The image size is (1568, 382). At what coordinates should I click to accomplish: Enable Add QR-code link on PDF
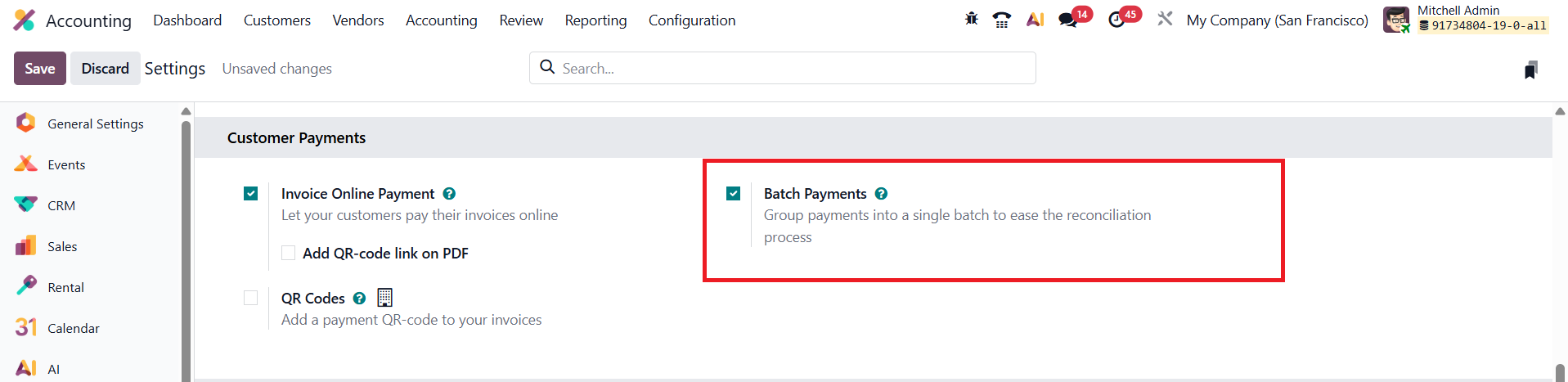(x=289, y=254)
